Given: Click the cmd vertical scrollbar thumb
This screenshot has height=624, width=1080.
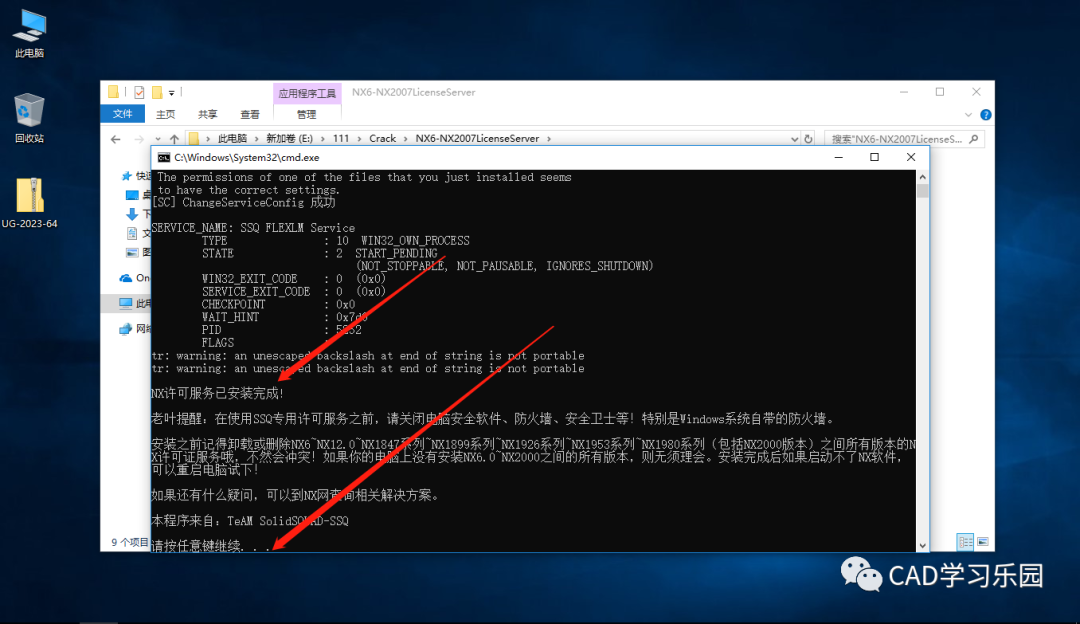Looking at the screenshot, I should 922,191.
